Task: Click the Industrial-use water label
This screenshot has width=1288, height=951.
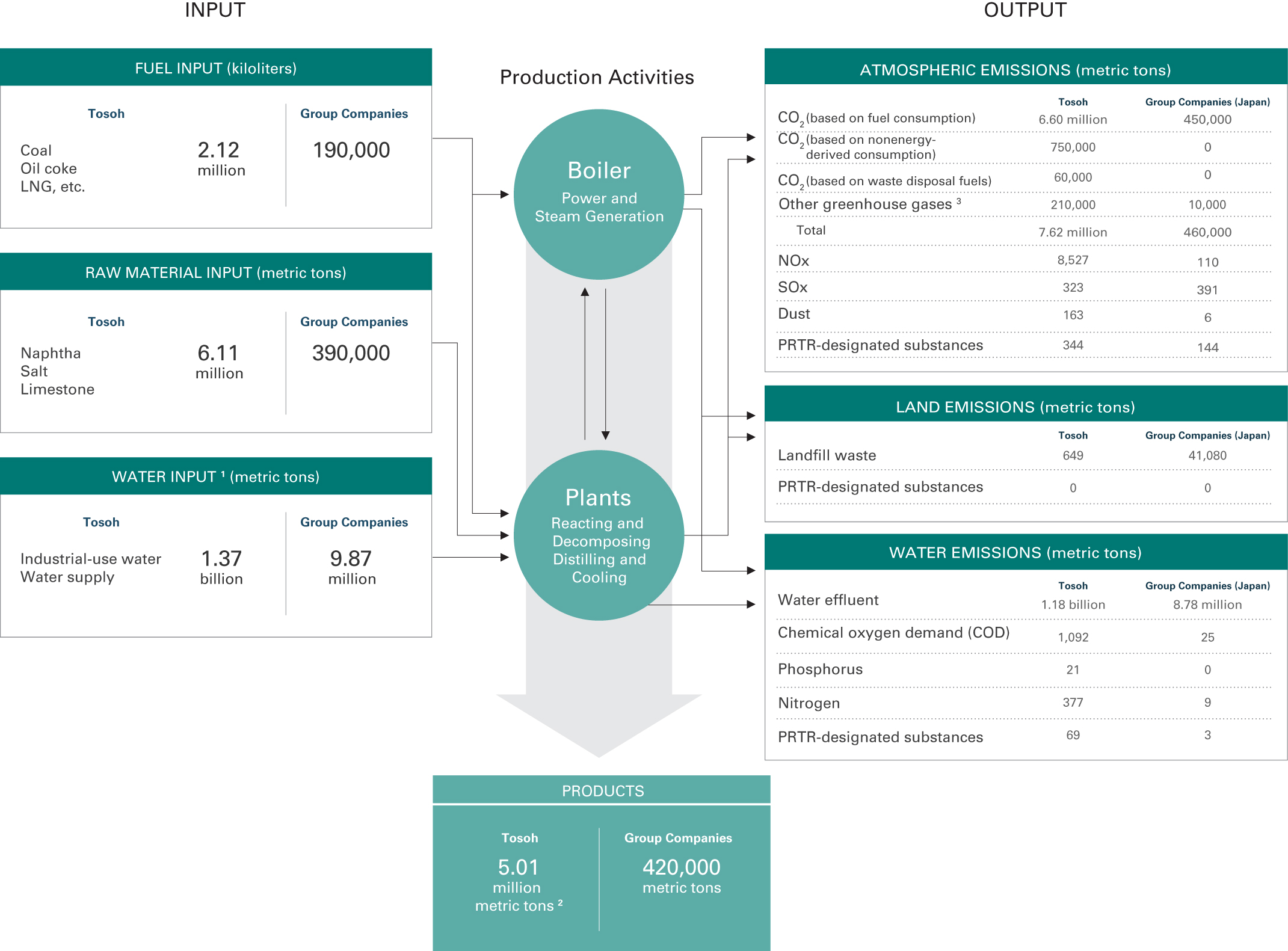Action: coord(91,559)
